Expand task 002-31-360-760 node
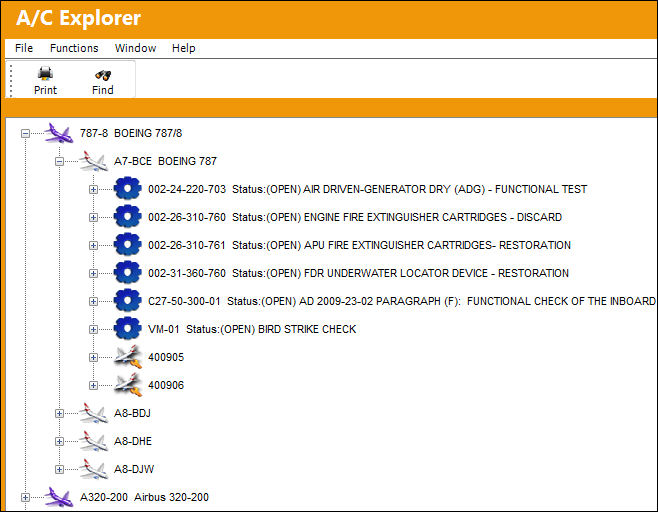Screen dimensions: 658x512 coord(94,273)
